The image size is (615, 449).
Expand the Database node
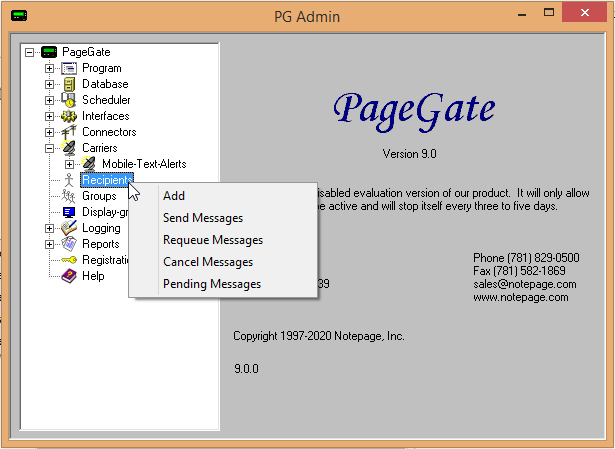click(49, 84)
